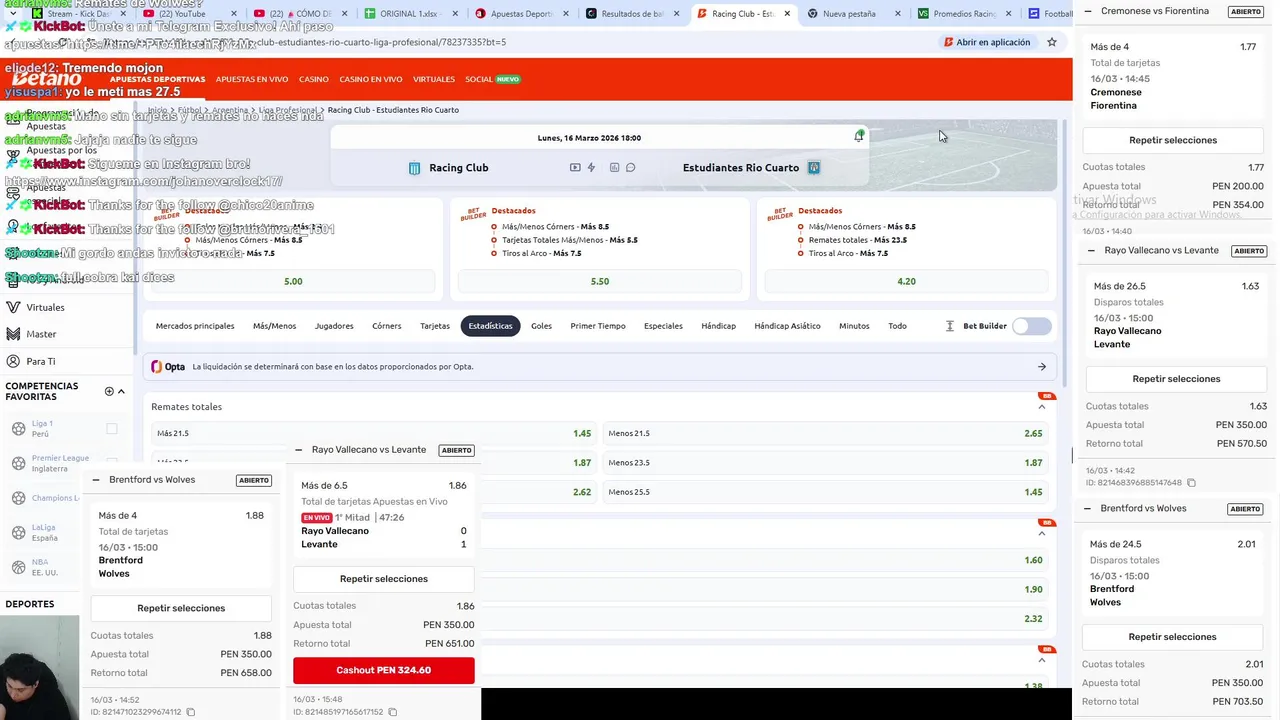
Task: Collapse the Competencias Favoritas section
Action: [x=122, y=391]
